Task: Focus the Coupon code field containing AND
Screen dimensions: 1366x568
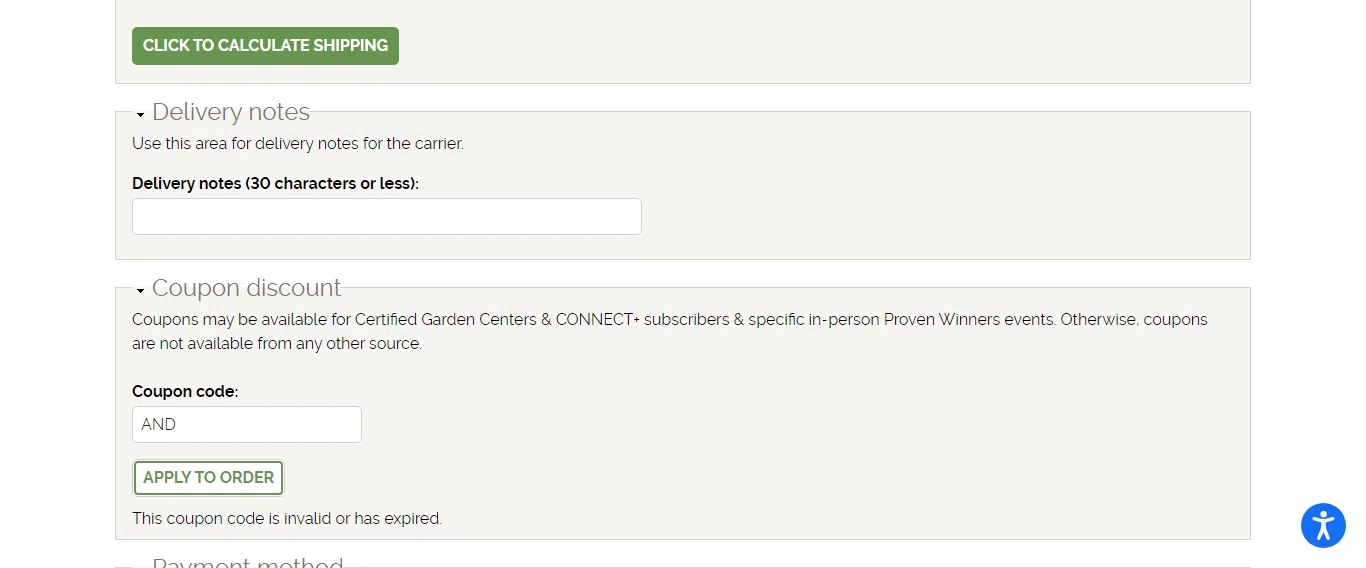Action: pos(247,425)
